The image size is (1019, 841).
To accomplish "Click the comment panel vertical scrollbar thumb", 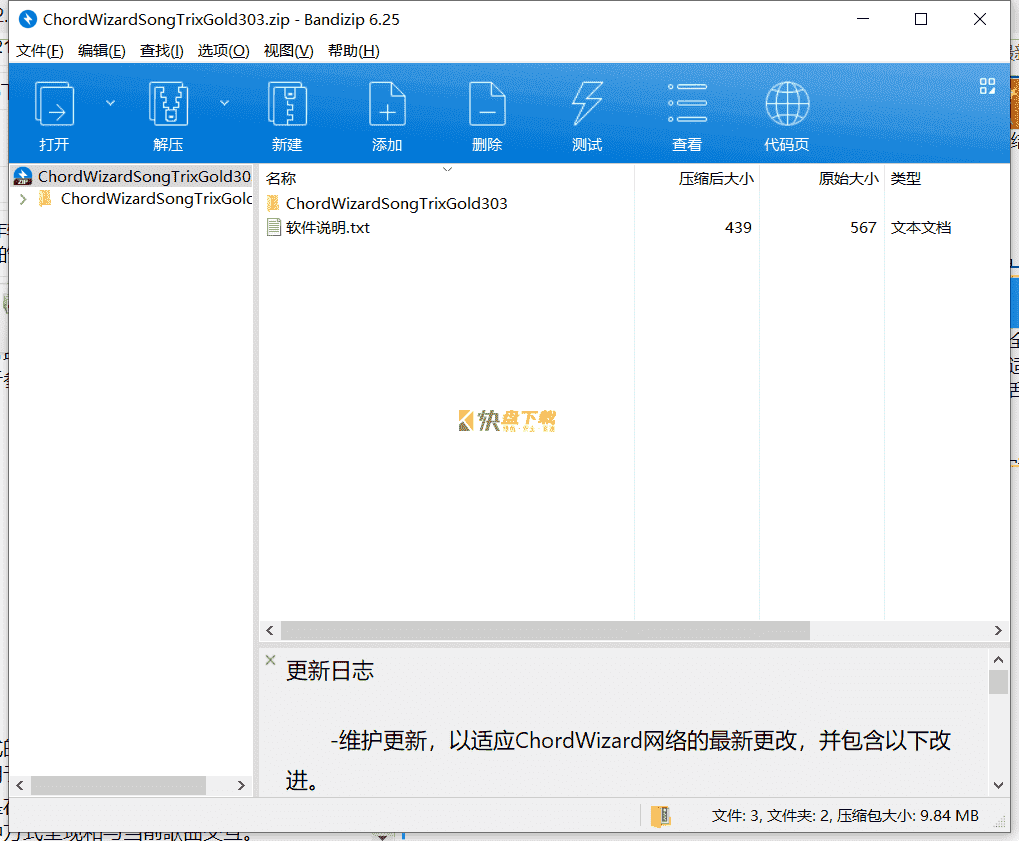I will pos(999,682).
